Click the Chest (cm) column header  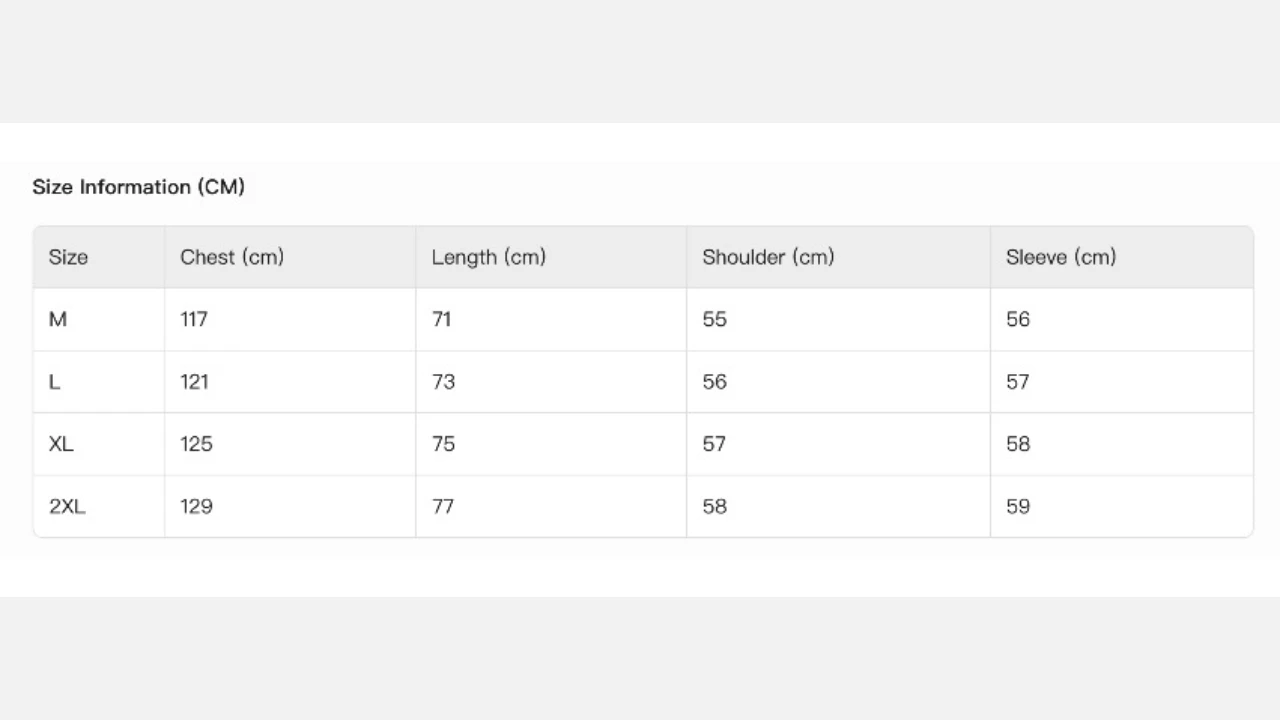pyautogui.click(x=232, y=257)
